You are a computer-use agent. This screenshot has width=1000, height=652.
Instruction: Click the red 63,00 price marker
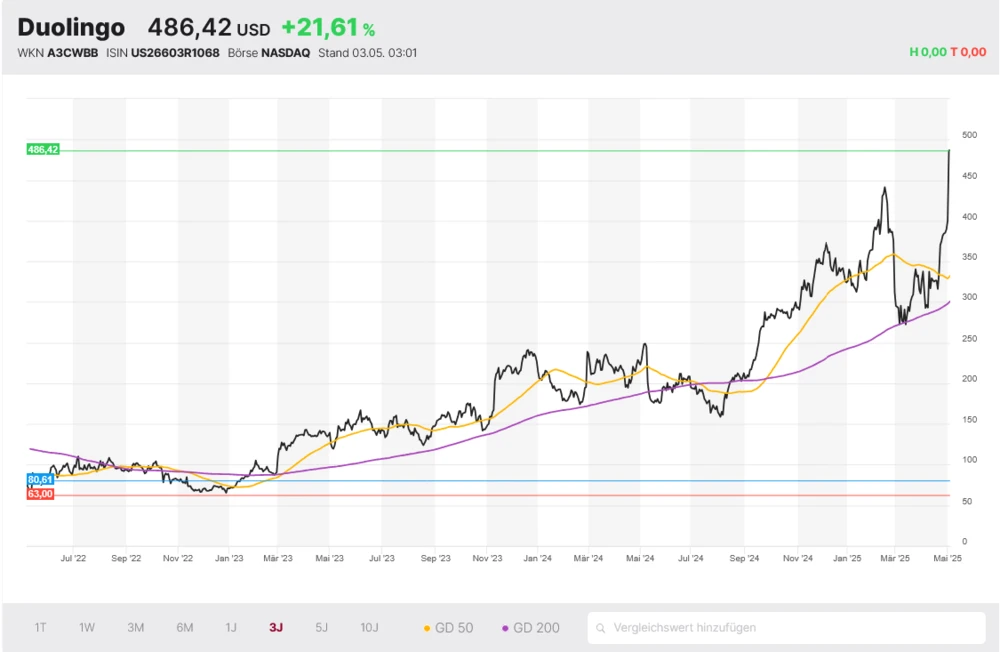40,494
